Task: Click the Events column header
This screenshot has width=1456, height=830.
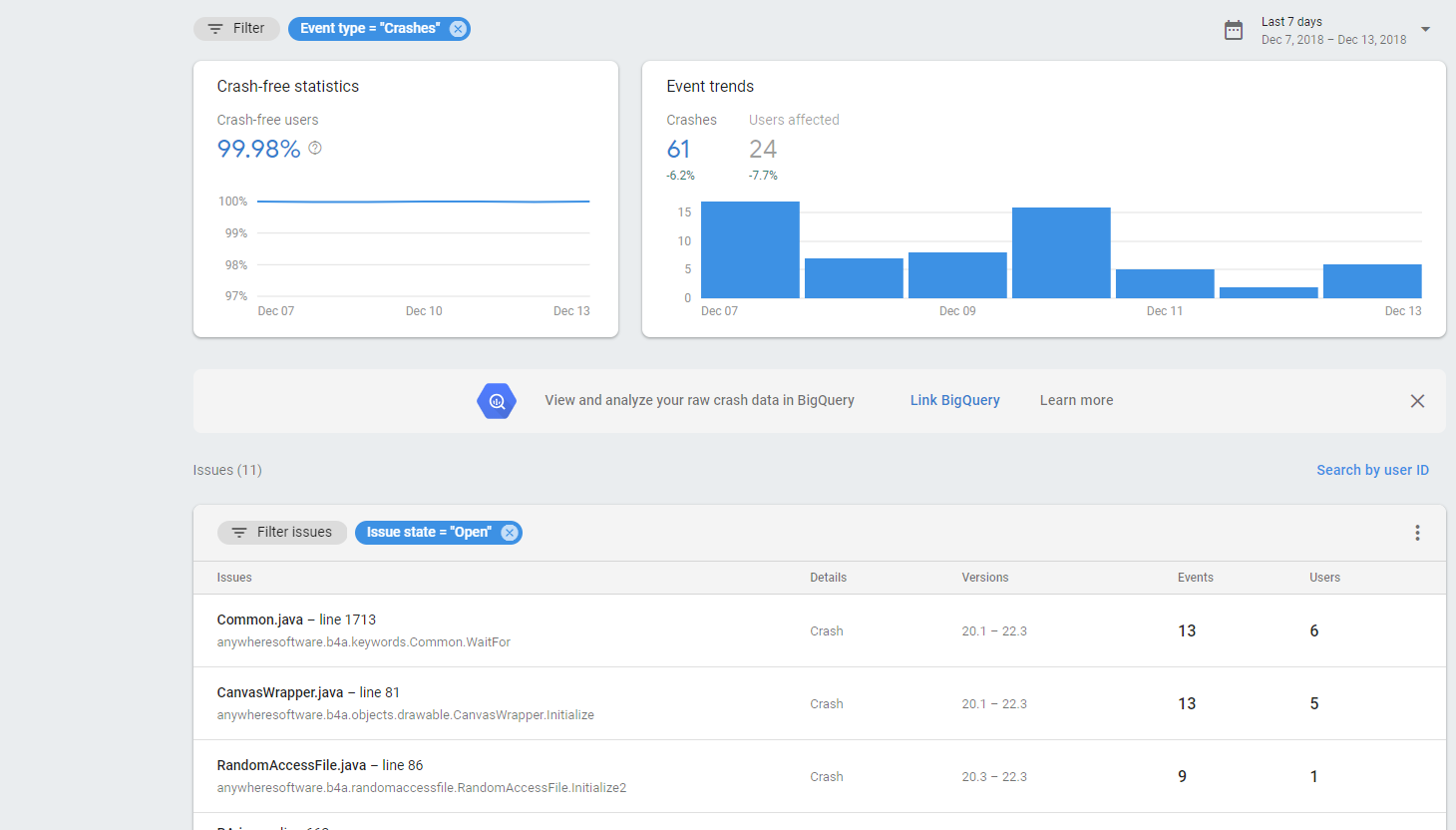Action: (x=1195, y=578)
